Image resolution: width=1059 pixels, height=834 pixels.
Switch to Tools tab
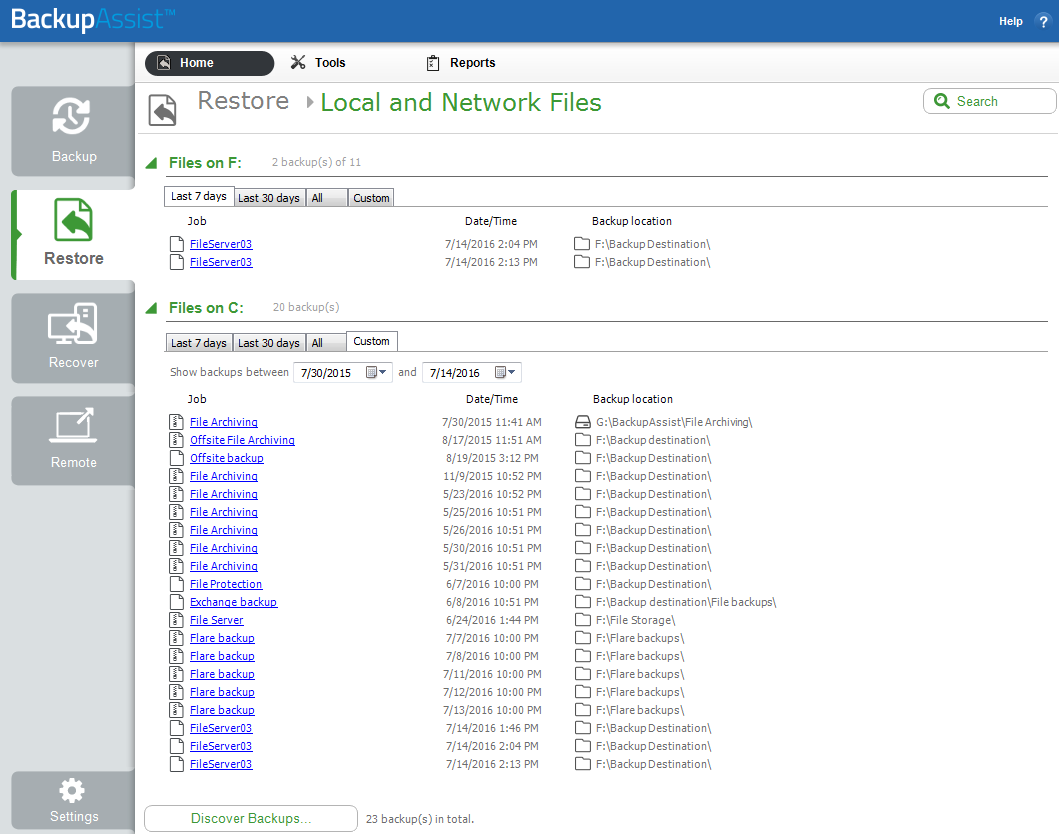(318, 63)
